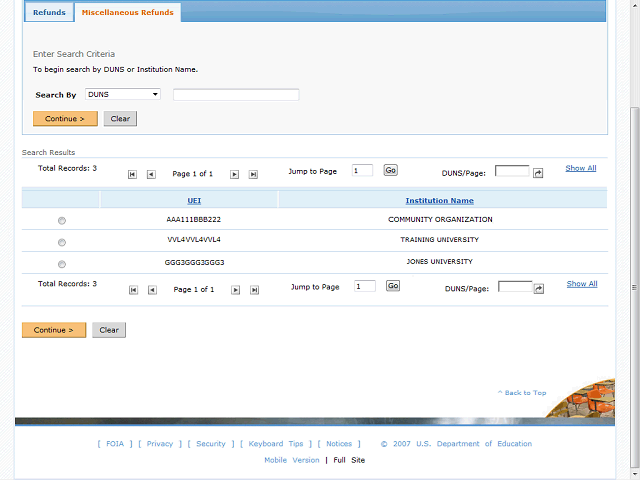Switch to the Refunds tab
Screen dimensions: 640x480
pos(49,13)
